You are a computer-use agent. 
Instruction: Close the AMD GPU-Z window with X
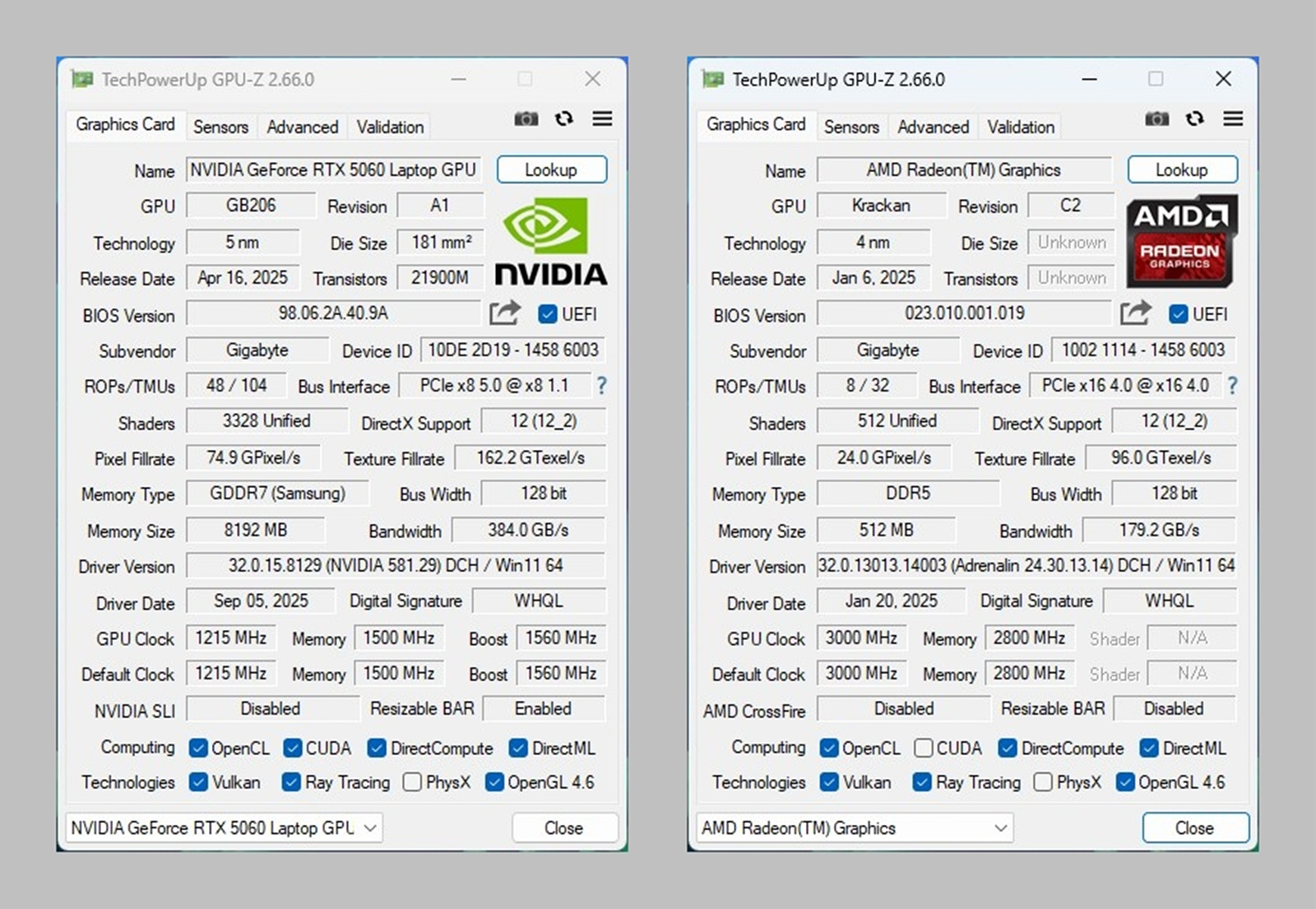[1223, 79]
